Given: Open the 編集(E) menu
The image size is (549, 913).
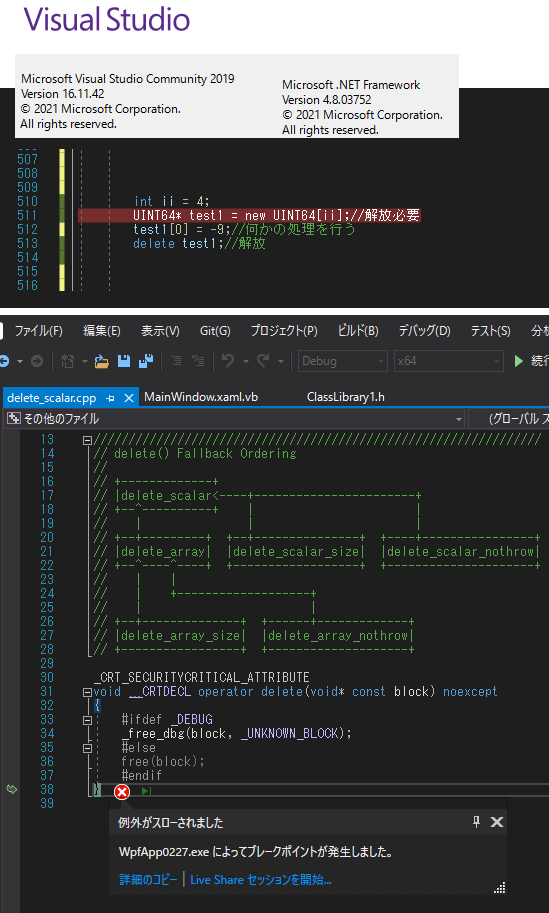Looking at the screenshot, I should (x=102, y=331).
